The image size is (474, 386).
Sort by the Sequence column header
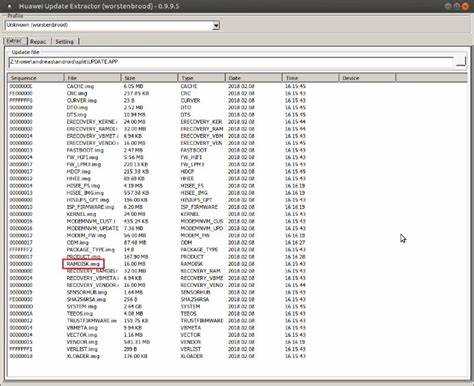pos(36,78)
